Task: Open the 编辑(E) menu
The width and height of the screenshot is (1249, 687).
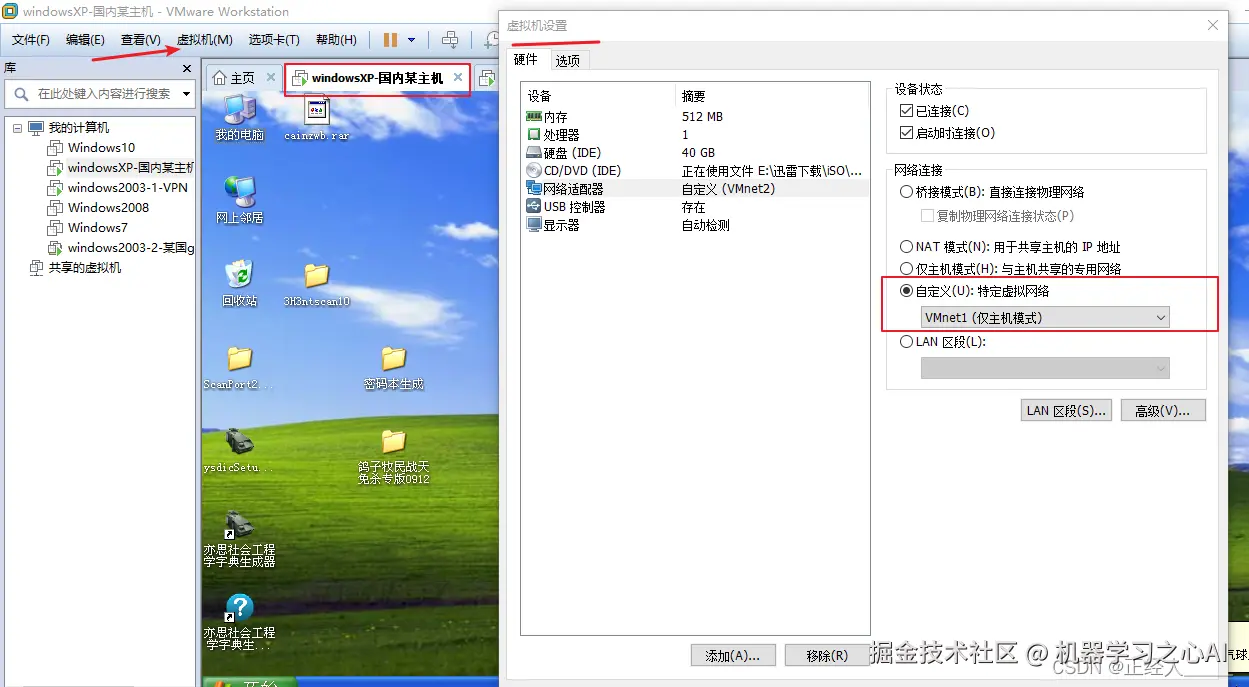Action: [x=85, y=40]
